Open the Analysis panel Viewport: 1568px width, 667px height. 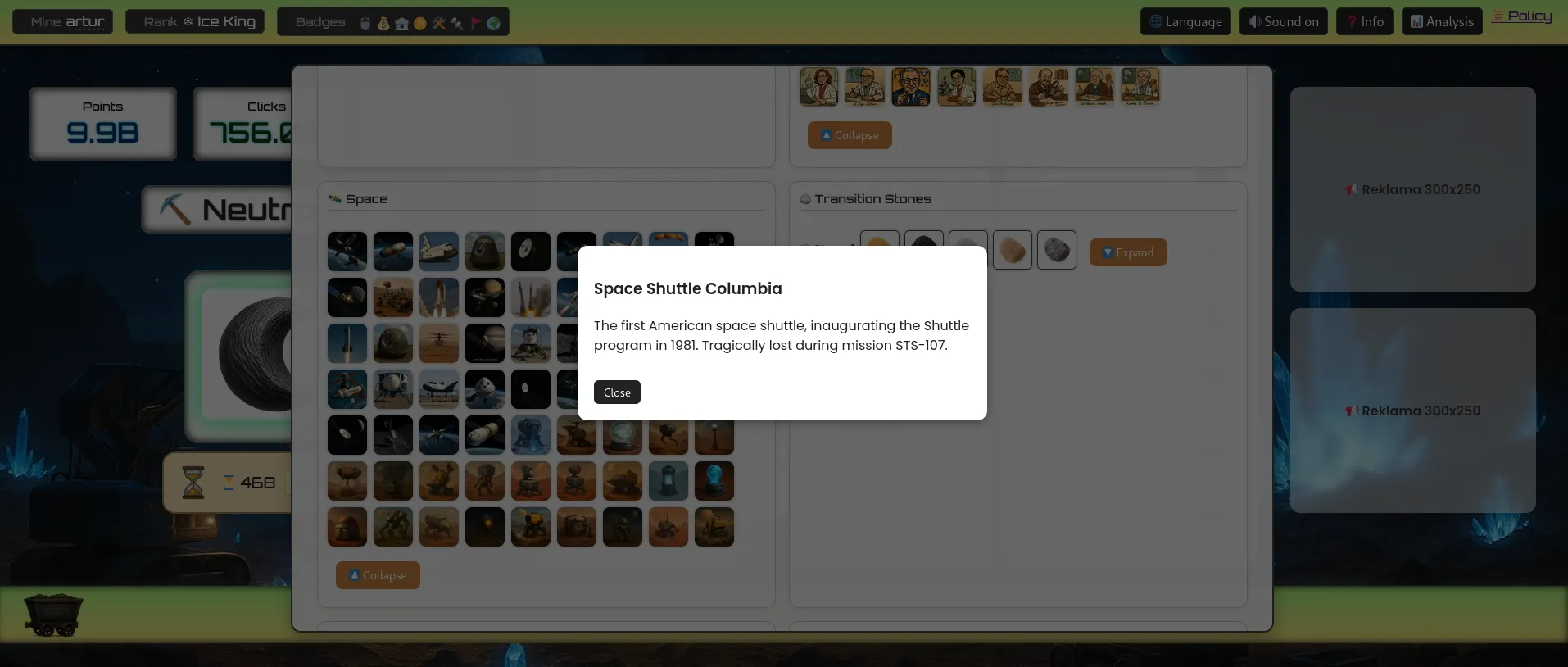pos(1441,22)
